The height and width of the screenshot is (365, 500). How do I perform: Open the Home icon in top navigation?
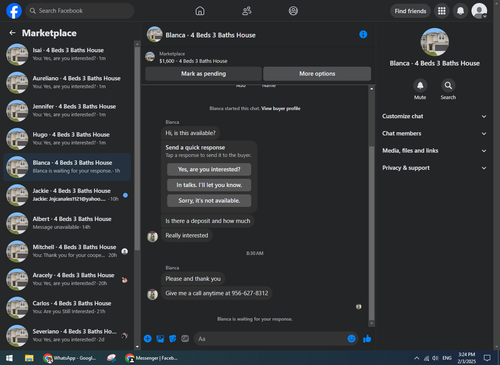[200, 11]
